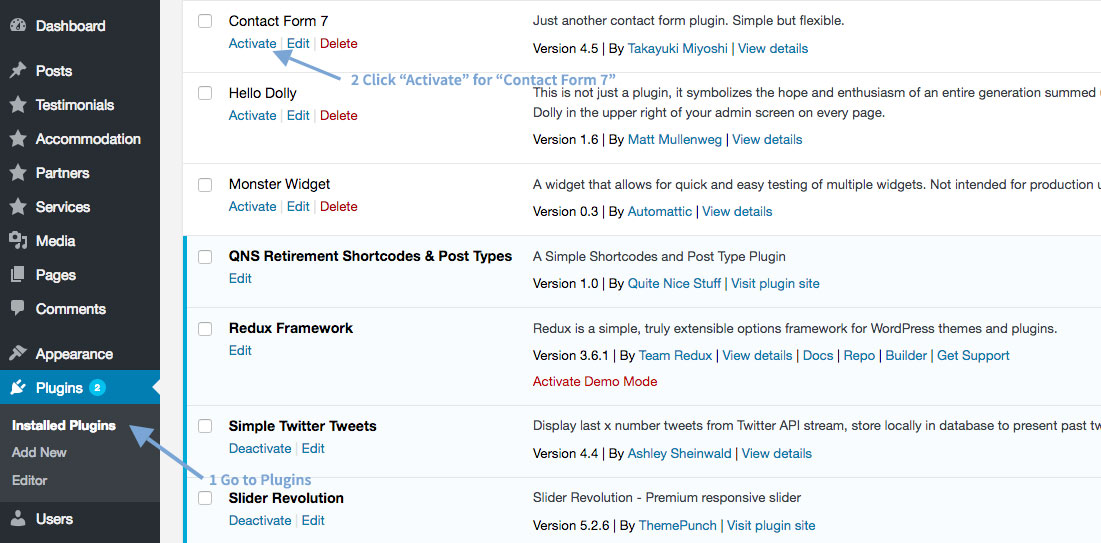Click Activate Demo Mode for Redux
The image size is (1101, 543).
tap(595, 381)
